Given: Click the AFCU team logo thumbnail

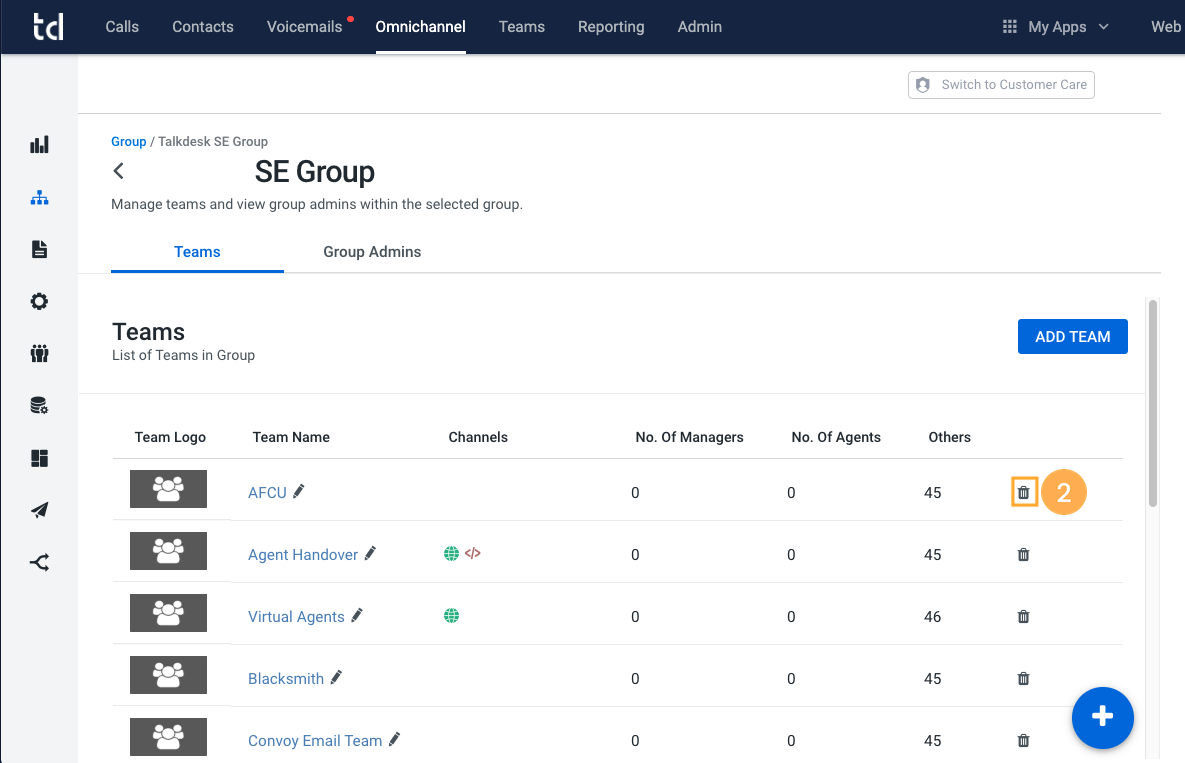Looking at the screenshot, I should 169,489.
